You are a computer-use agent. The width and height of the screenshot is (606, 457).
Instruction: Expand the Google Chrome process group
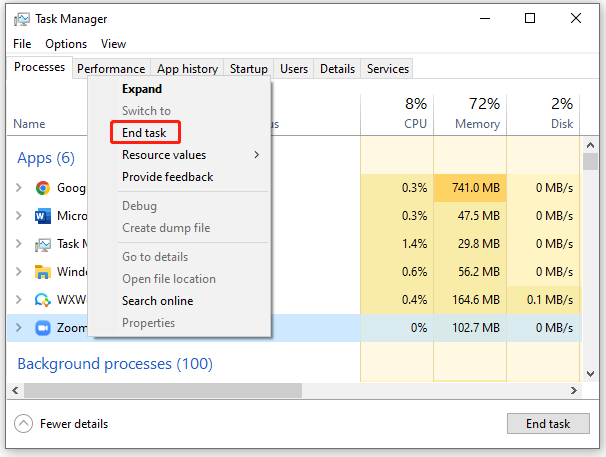19,188
